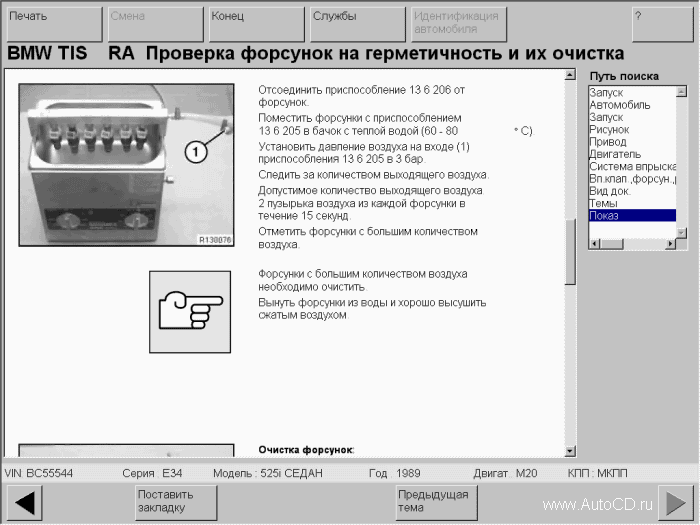Click Идентификация автомобиля button
The width and height of the screenshot is (700, 525).
click(x=459, y=24)
